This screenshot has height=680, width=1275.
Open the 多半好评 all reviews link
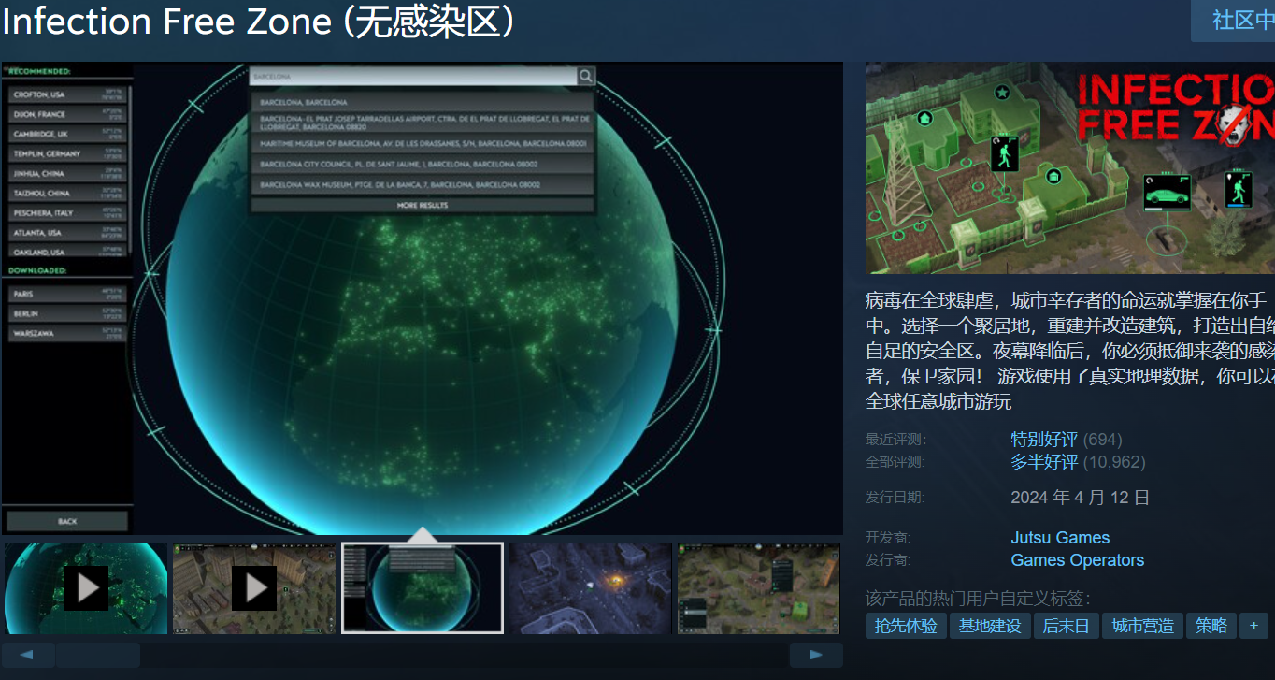(1044, 462)
